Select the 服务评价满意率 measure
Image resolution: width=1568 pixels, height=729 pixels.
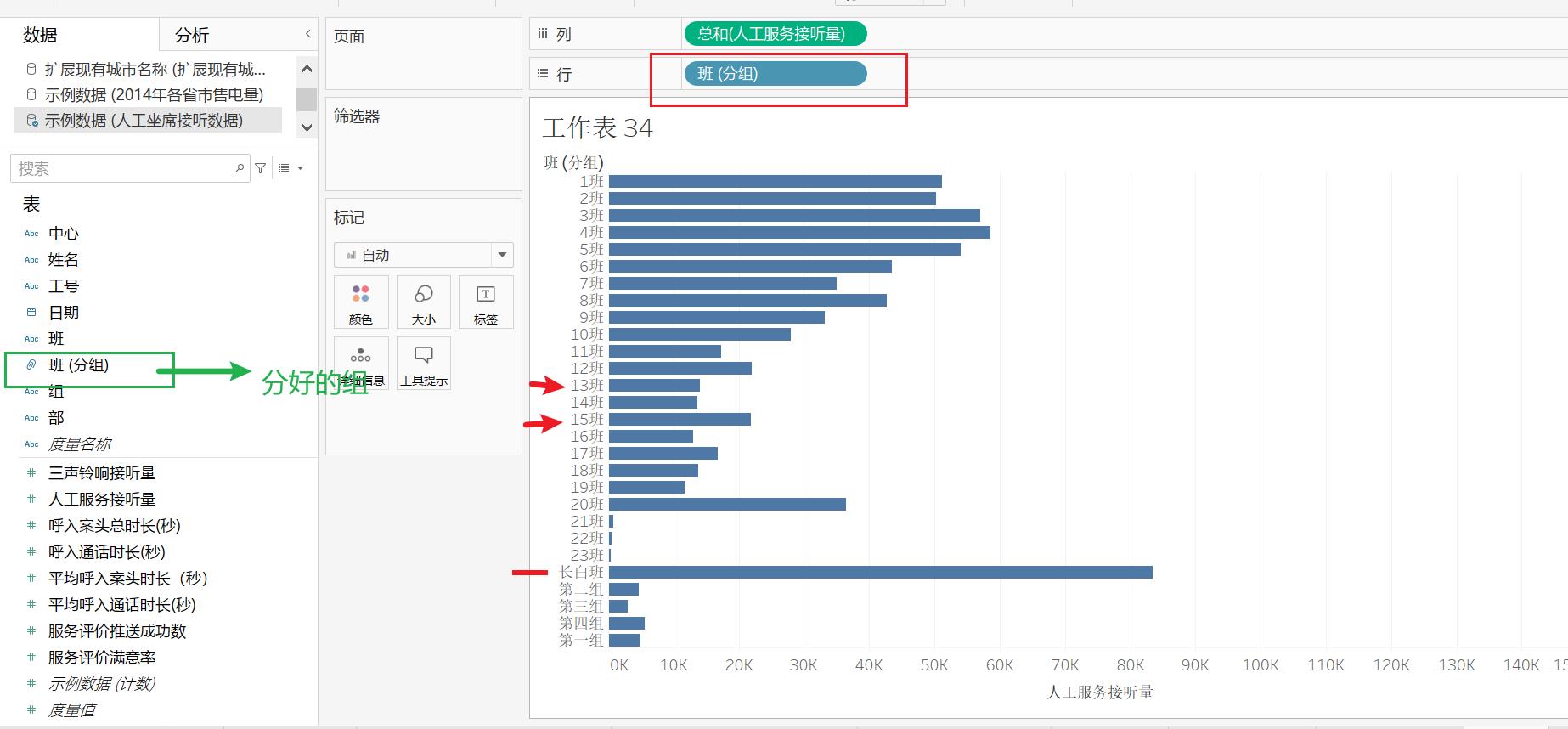tap(102, 657)
